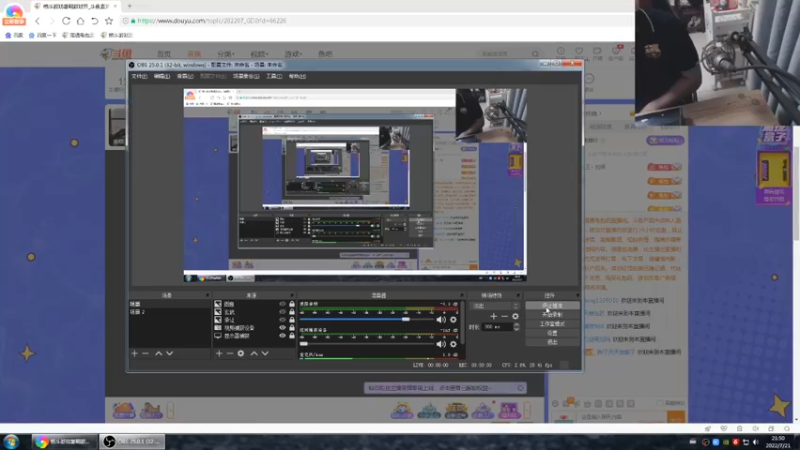
Task: Mute the 视频捕获设备 audio channel speaker icon
Action: (x=441, y=344)
